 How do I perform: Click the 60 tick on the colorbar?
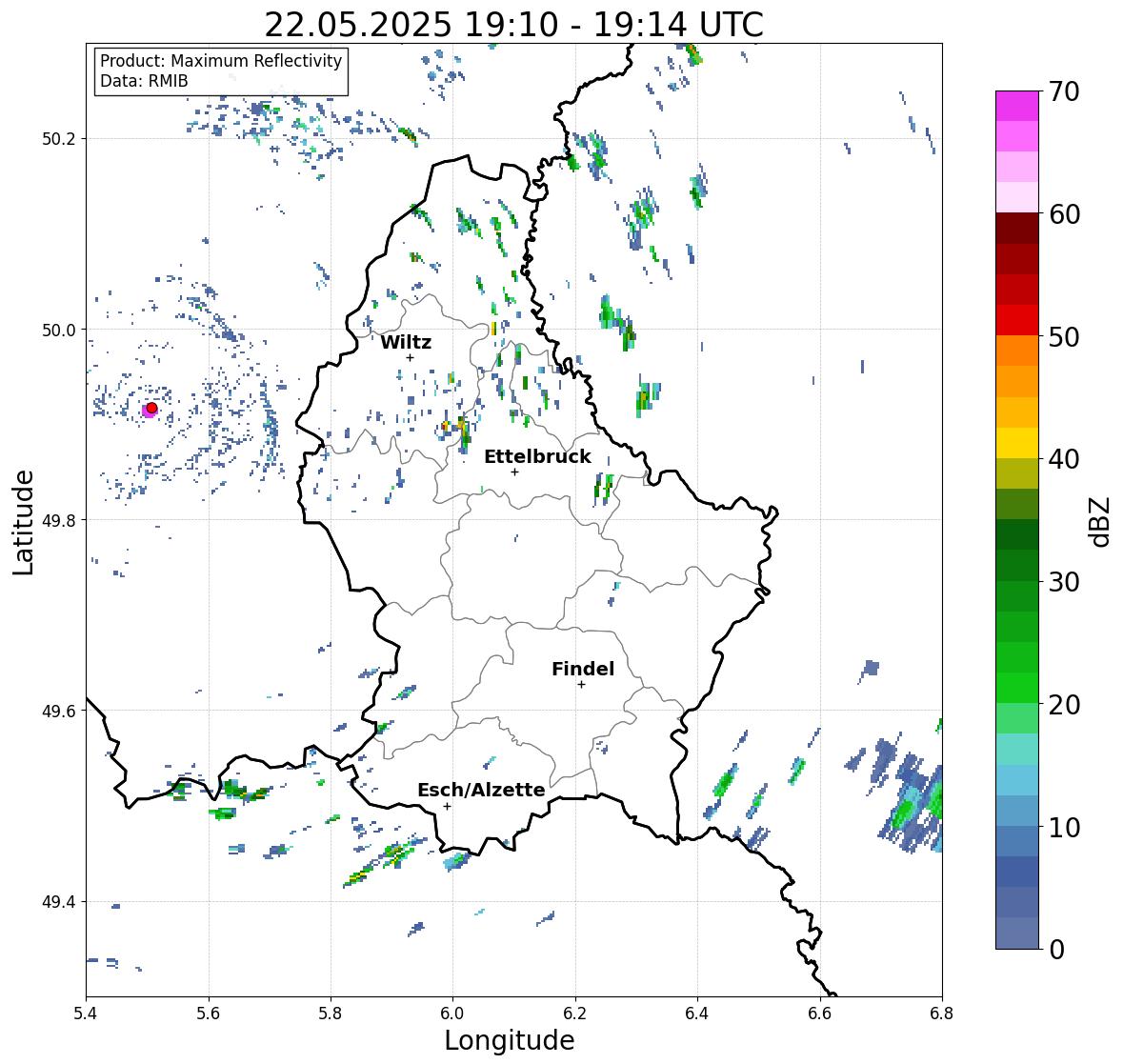1064,214
